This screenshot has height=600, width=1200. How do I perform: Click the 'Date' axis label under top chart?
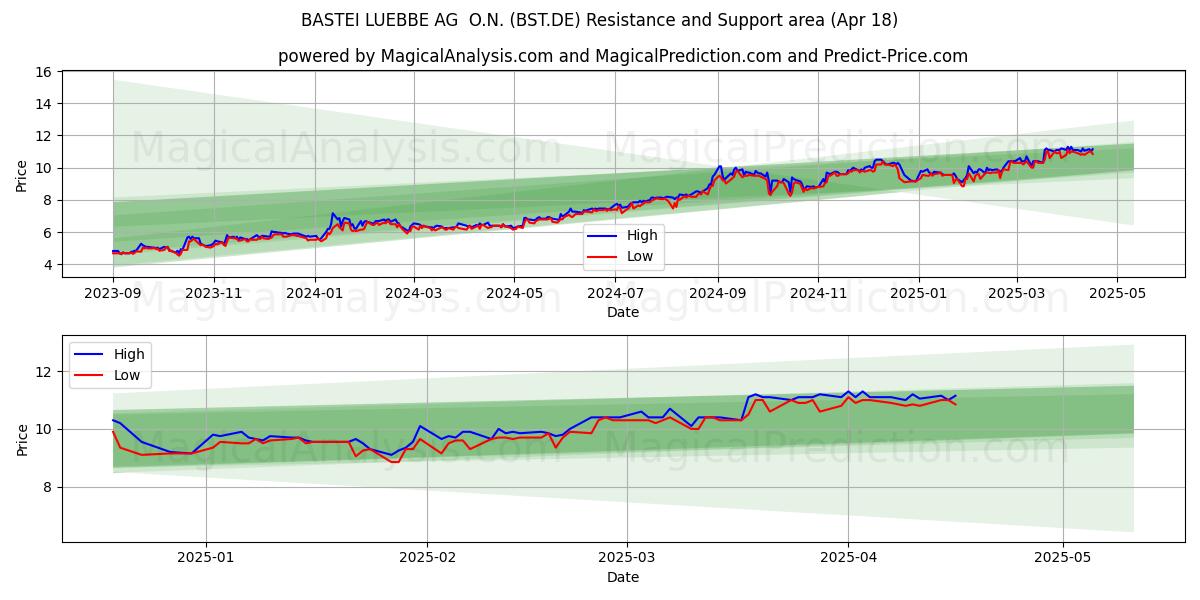click(x=623, y=313)
